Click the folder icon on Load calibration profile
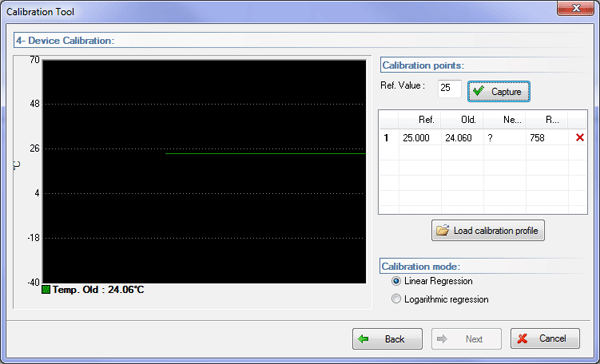The image size is (600, 364). click(x=442, y=230)
